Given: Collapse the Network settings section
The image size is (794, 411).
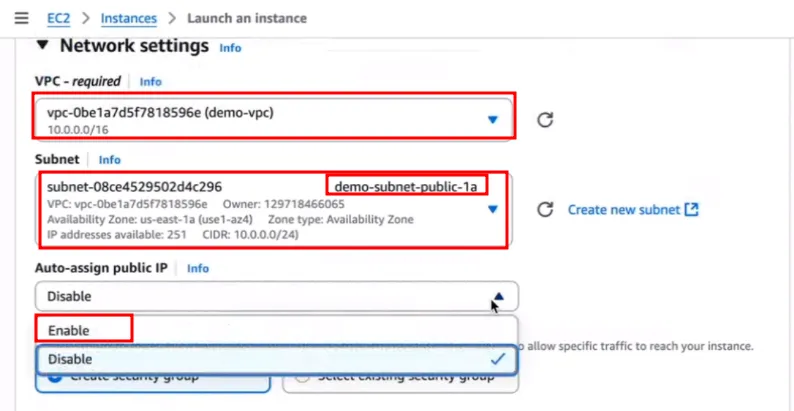Looking at the screenshot, I should 43,46.
